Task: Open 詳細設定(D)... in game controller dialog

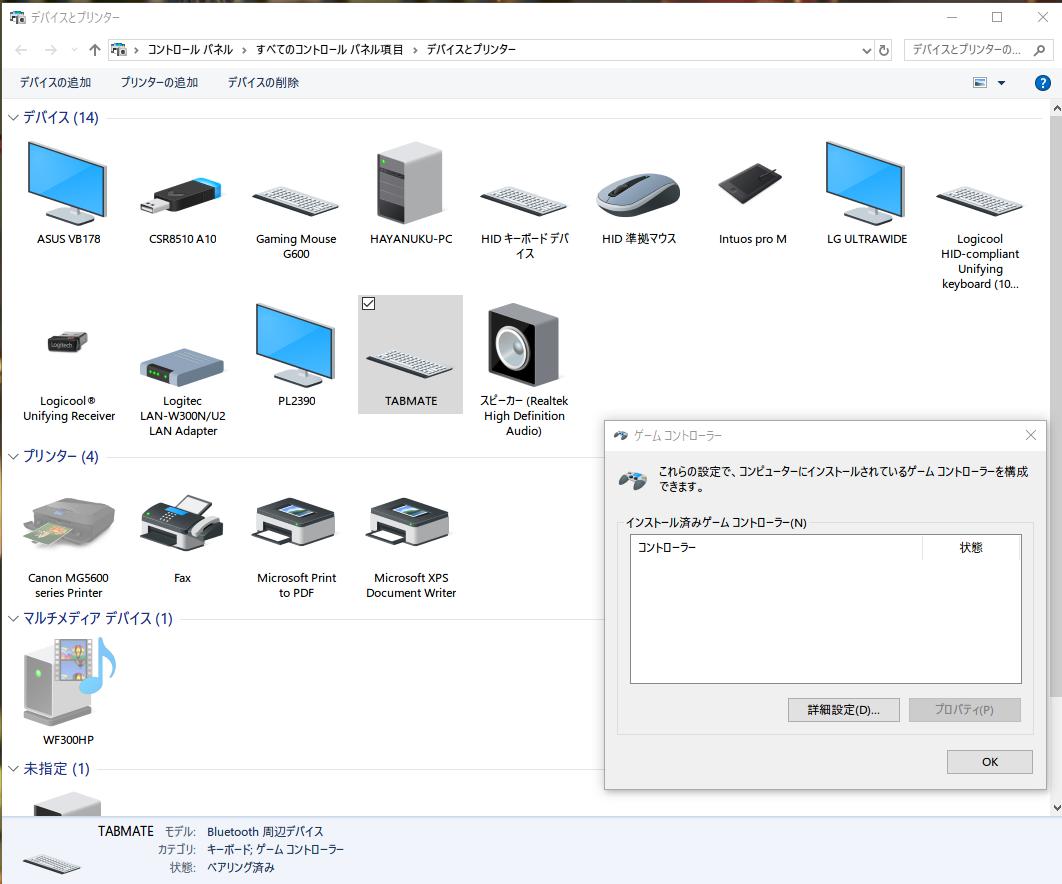Action: 843,710
